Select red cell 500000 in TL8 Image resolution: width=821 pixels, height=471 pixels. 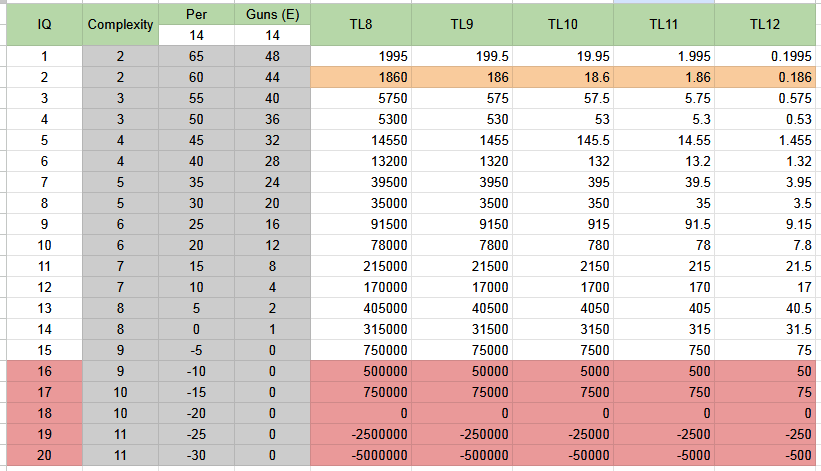(361, 371)
